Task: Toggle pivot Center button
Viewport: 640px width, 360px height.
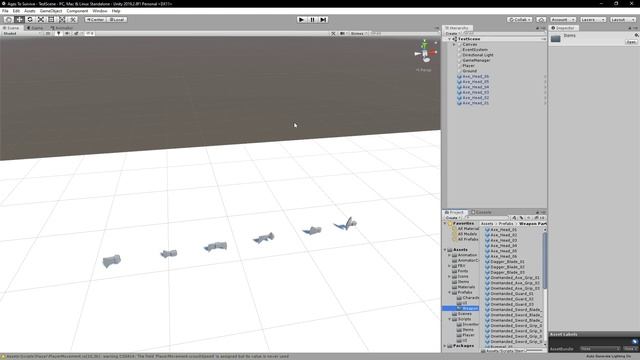Action: [x=95, y=20]
